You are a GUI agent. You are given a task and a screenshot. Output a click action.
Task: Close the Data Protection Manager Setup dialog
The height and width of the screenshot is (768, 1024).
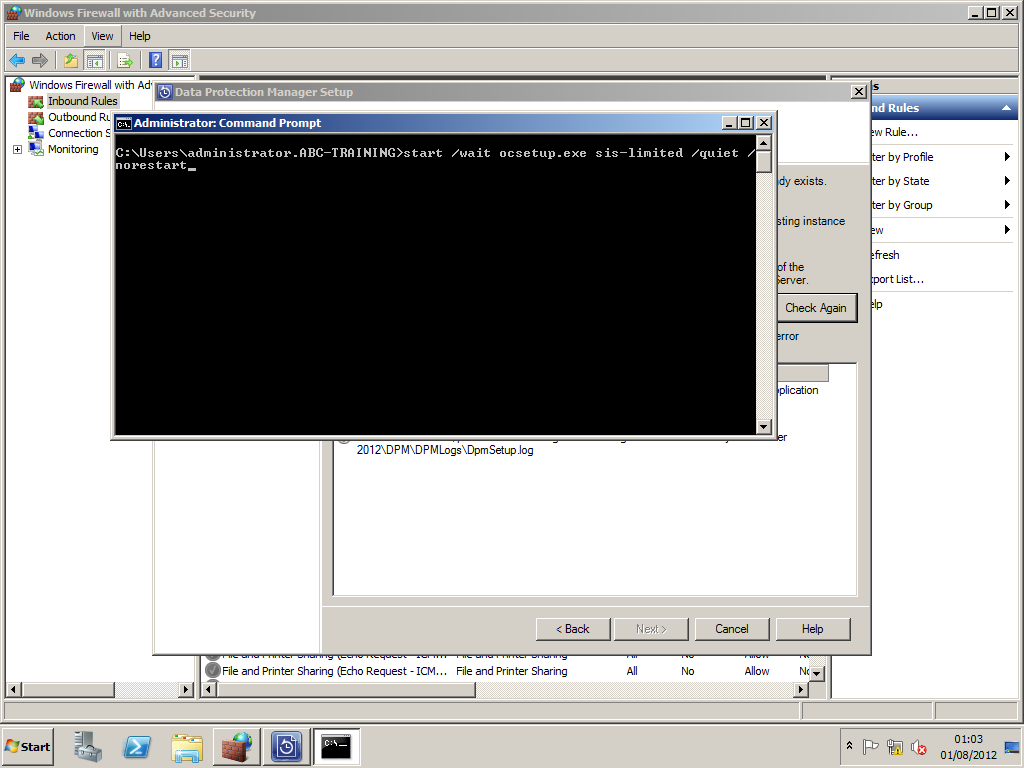(x=859, y=92)
